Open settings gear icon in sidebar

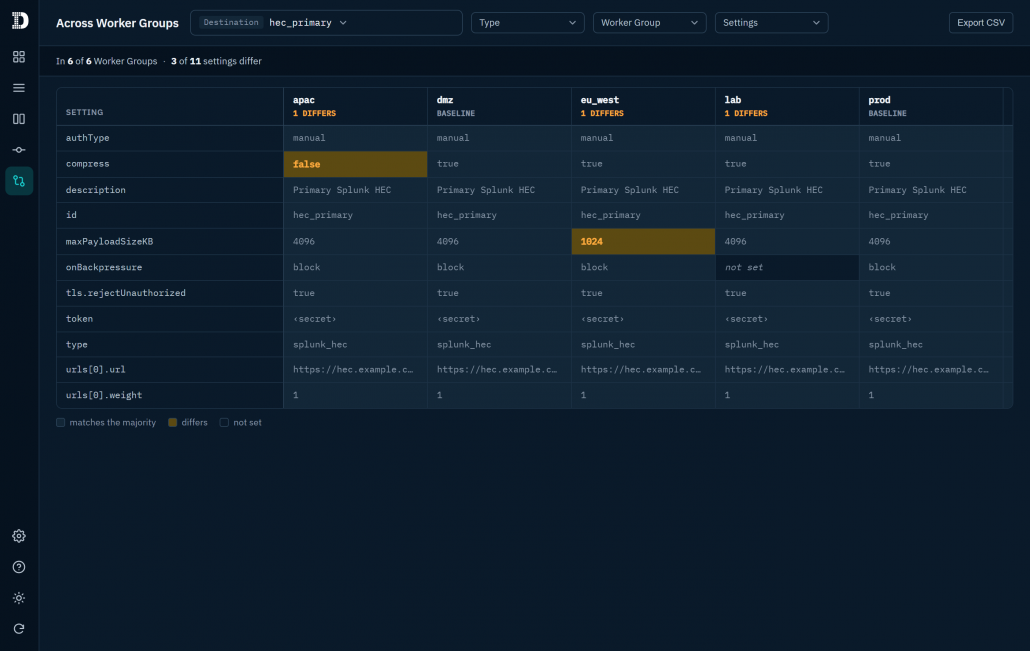click(19, 536)
